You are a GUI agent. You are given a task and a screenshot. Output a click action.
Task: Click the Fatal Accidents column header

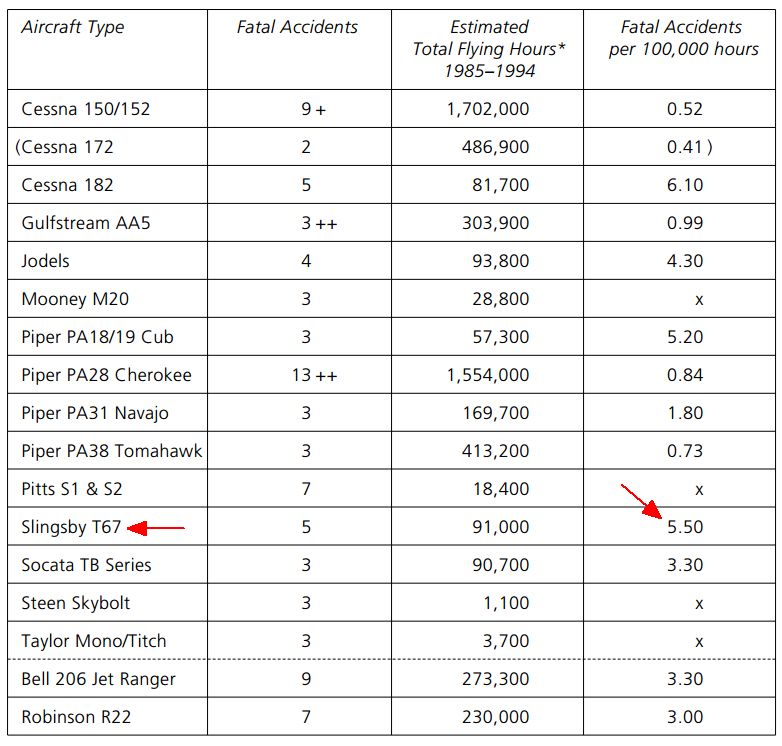point(297,27)
